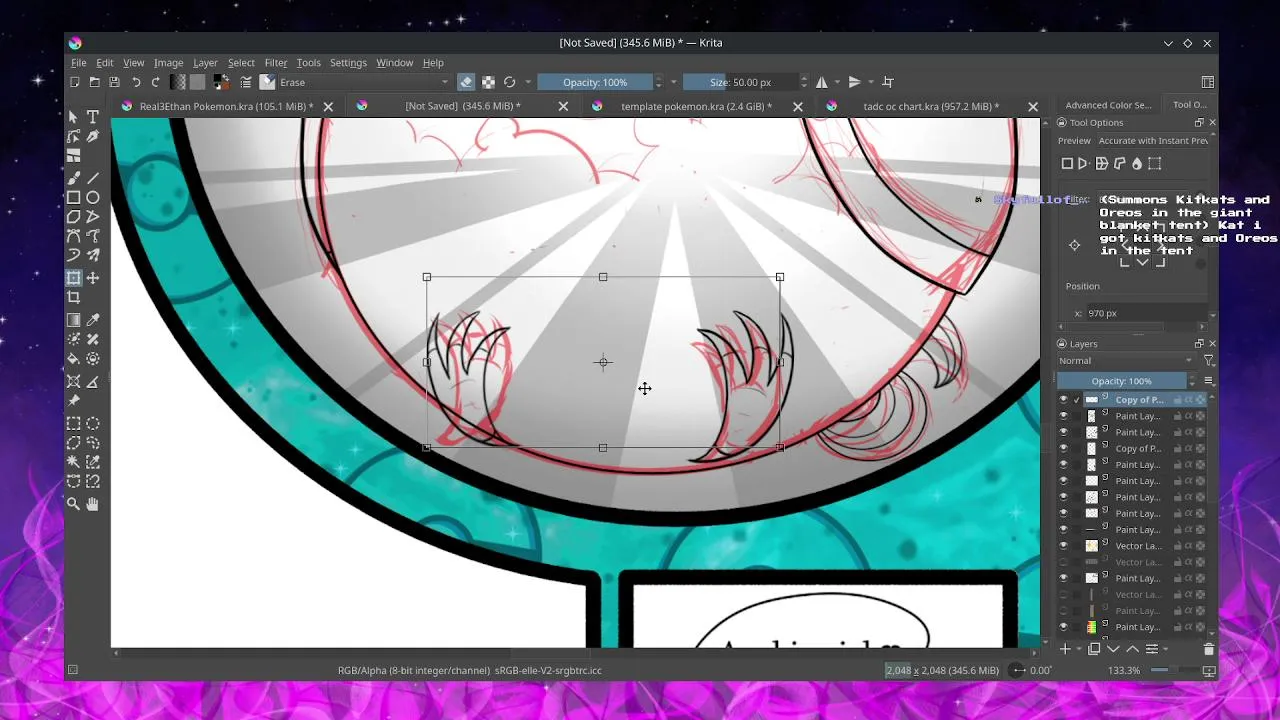Toggle the Liquify transform mode button
The image size is (1280, 720).
coord(1137,164)
